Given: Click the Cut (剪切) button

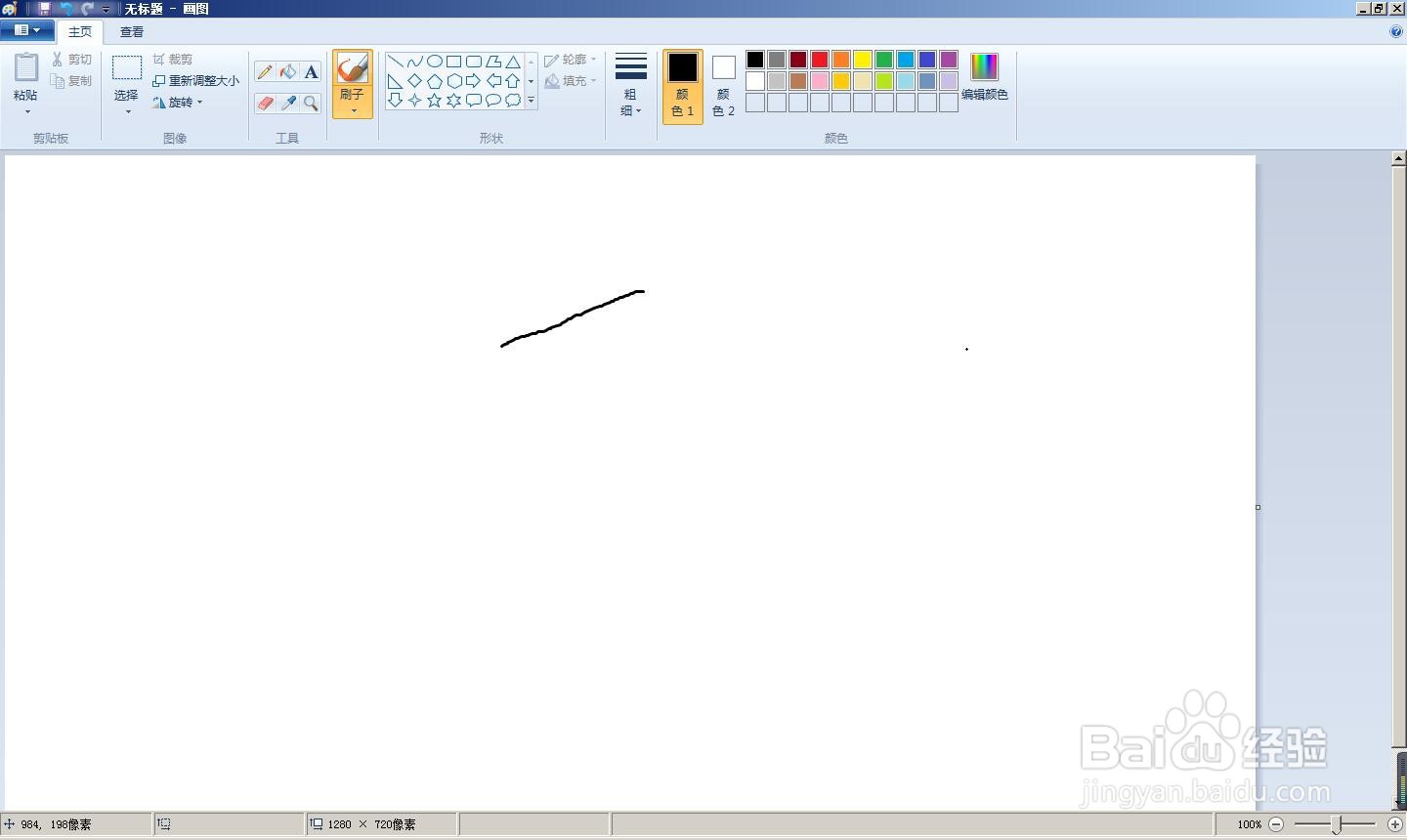Looking at the screenshot, I should coord(72,60).
